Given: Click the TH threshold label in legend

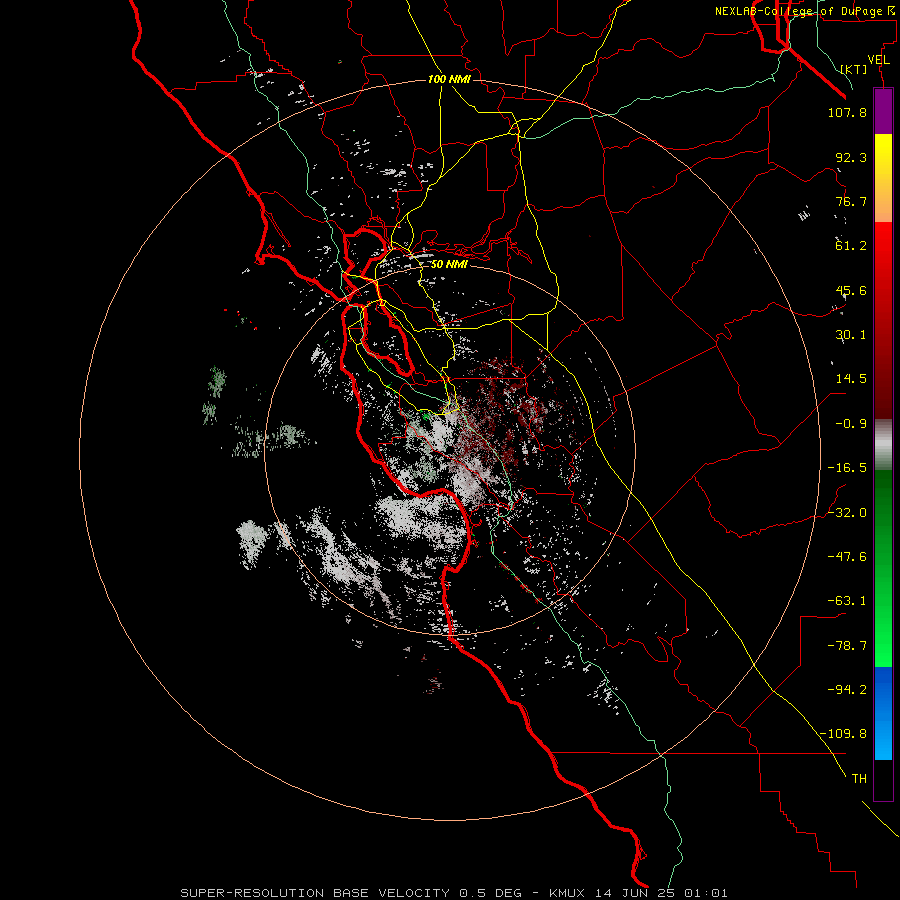Looking at the screenshot, I should click(x=859, y=779).
